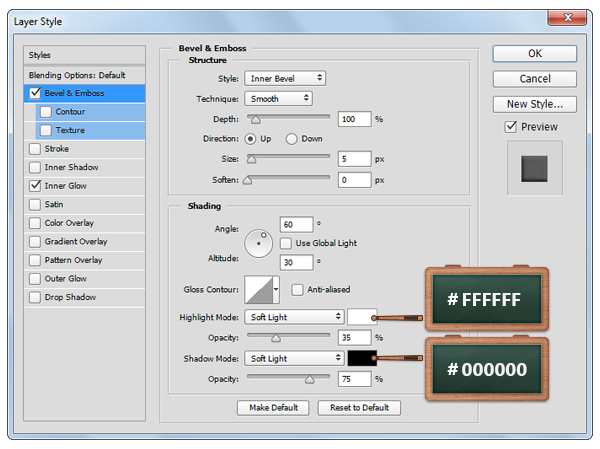
Task: Click the Depth slider handle
Action: (x=254, y=120)
